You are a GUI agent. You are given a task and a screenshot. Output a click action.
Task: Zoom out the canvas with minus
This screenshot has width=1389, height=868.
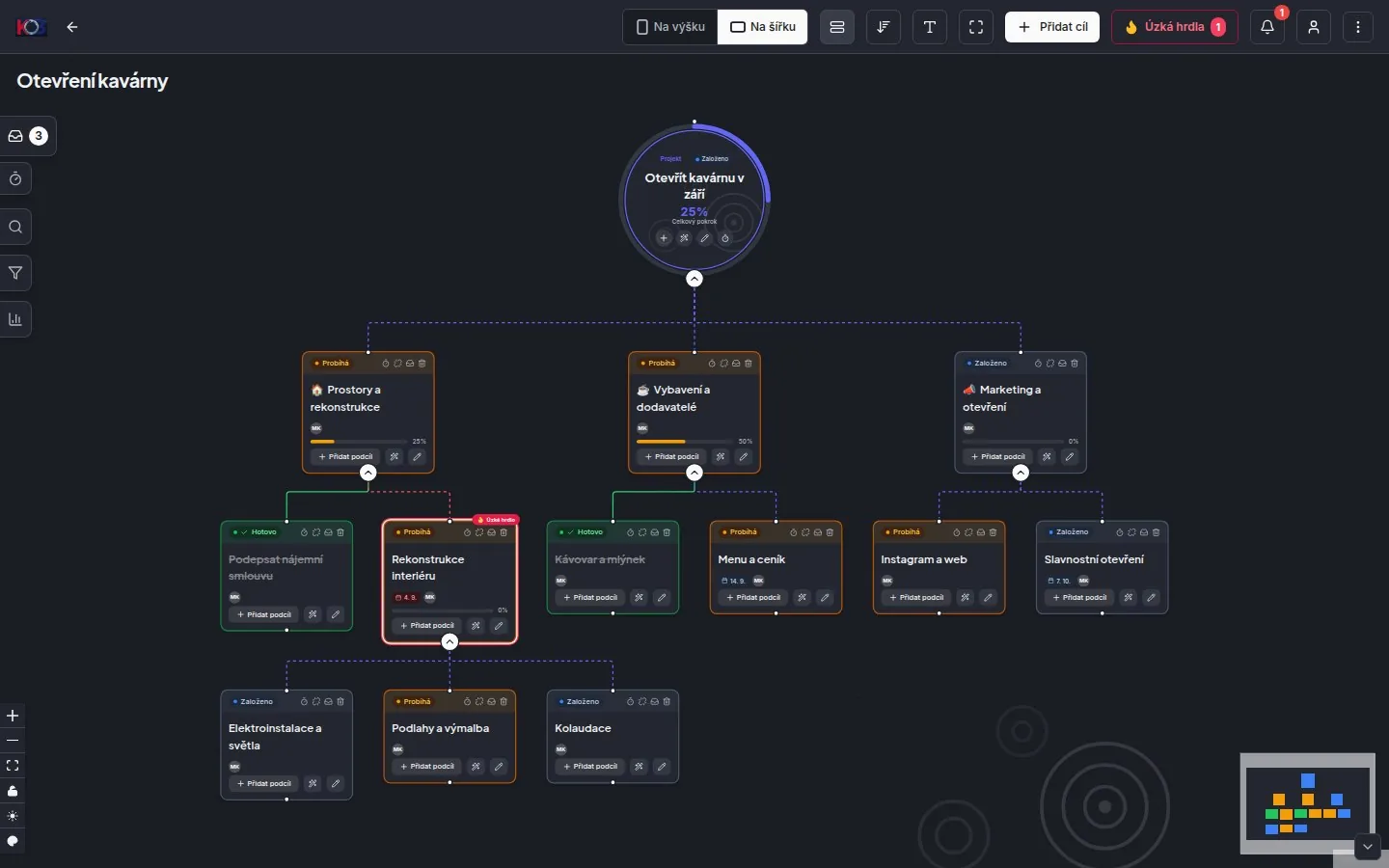(13, 741)
